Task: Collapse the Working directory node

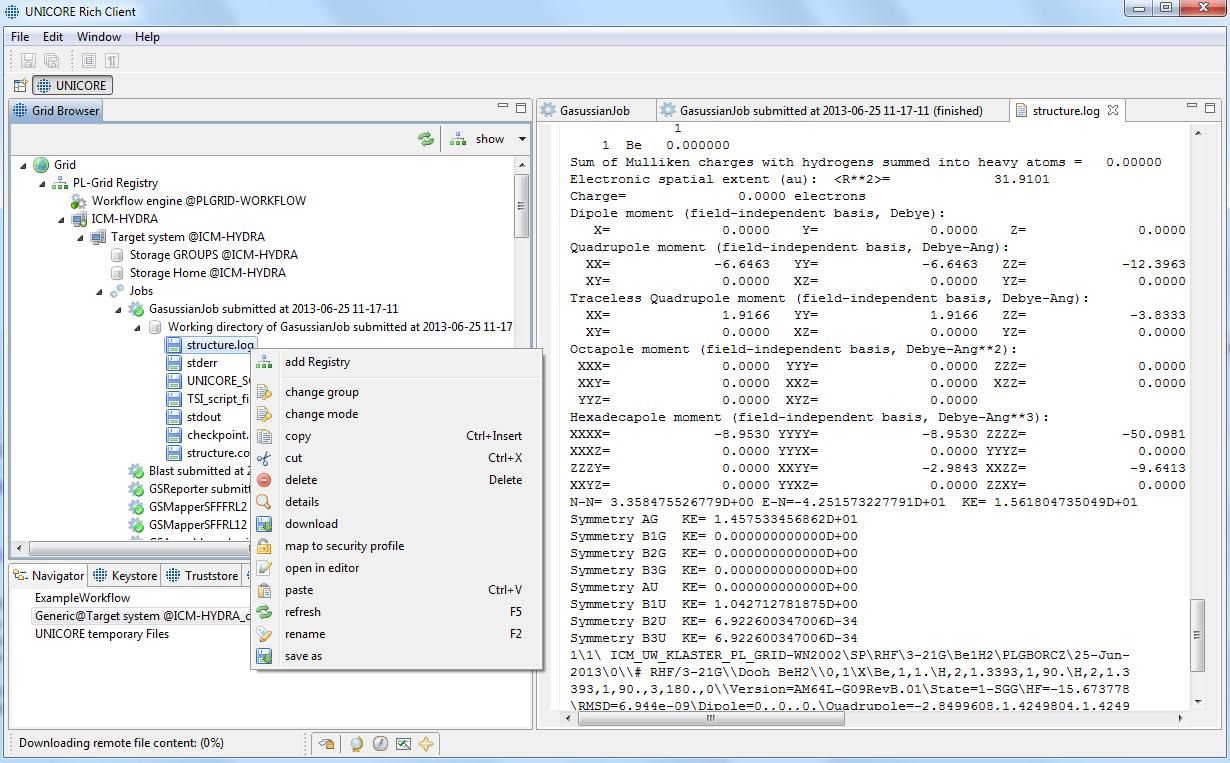Action: click(x=137, y=327)
